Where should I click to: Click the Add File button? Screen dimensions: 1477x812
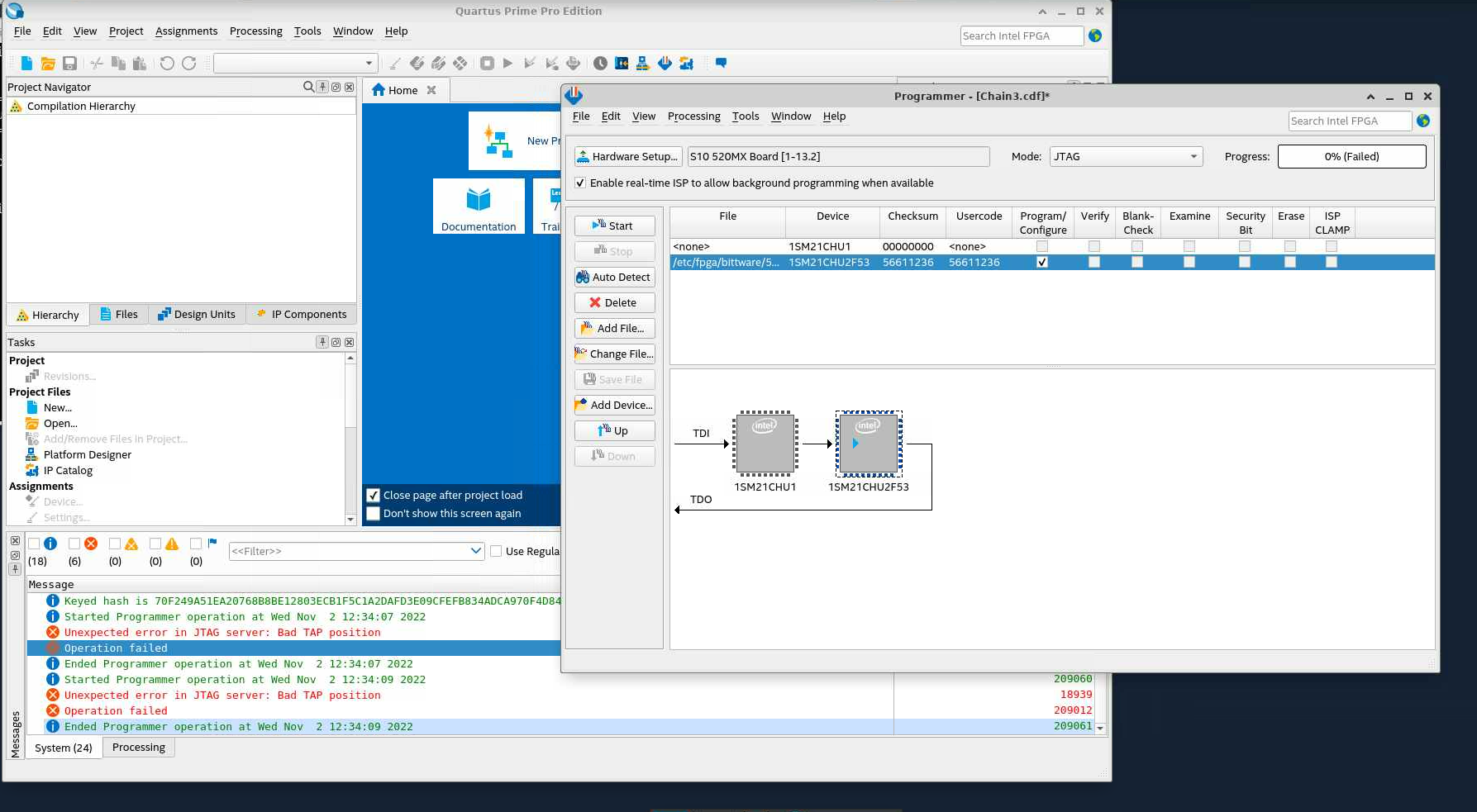pyautogui.click(x=614, y=328)
